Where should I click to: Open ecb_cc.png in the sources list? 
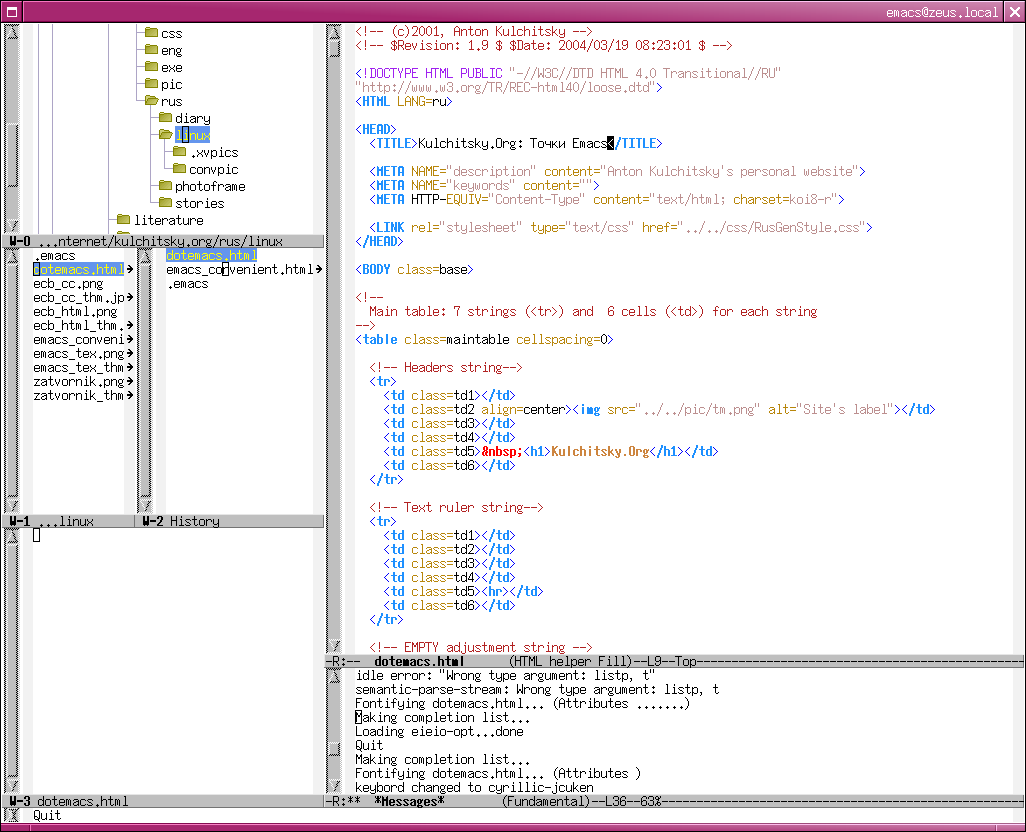(68, 284)
